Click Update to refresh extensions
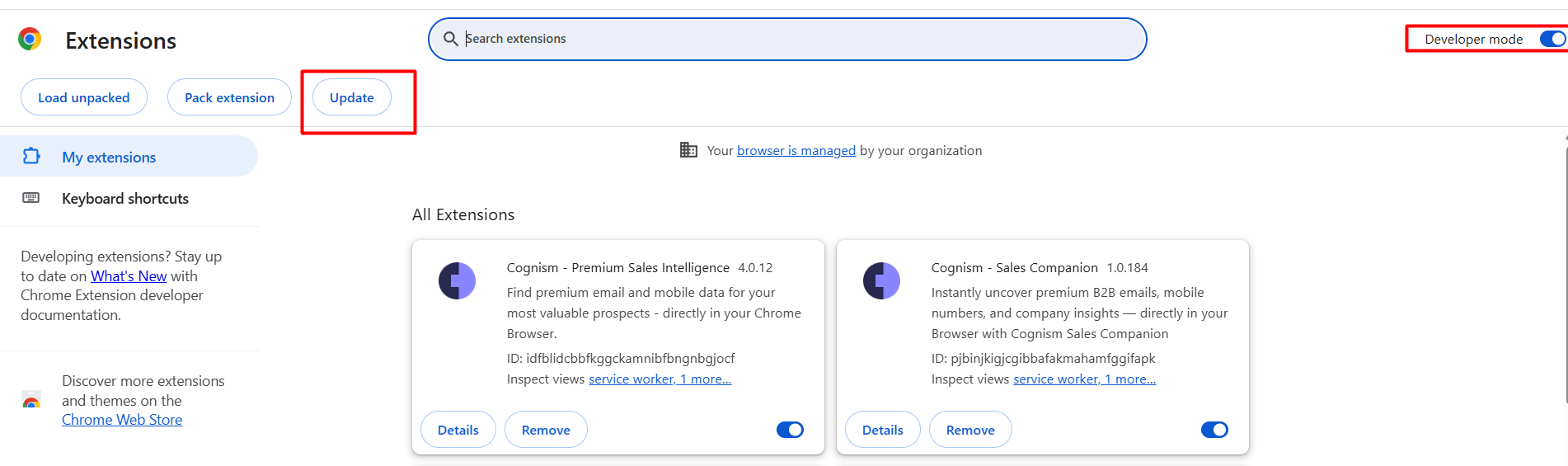This screenshot has width=1568, height=466. 352,97
